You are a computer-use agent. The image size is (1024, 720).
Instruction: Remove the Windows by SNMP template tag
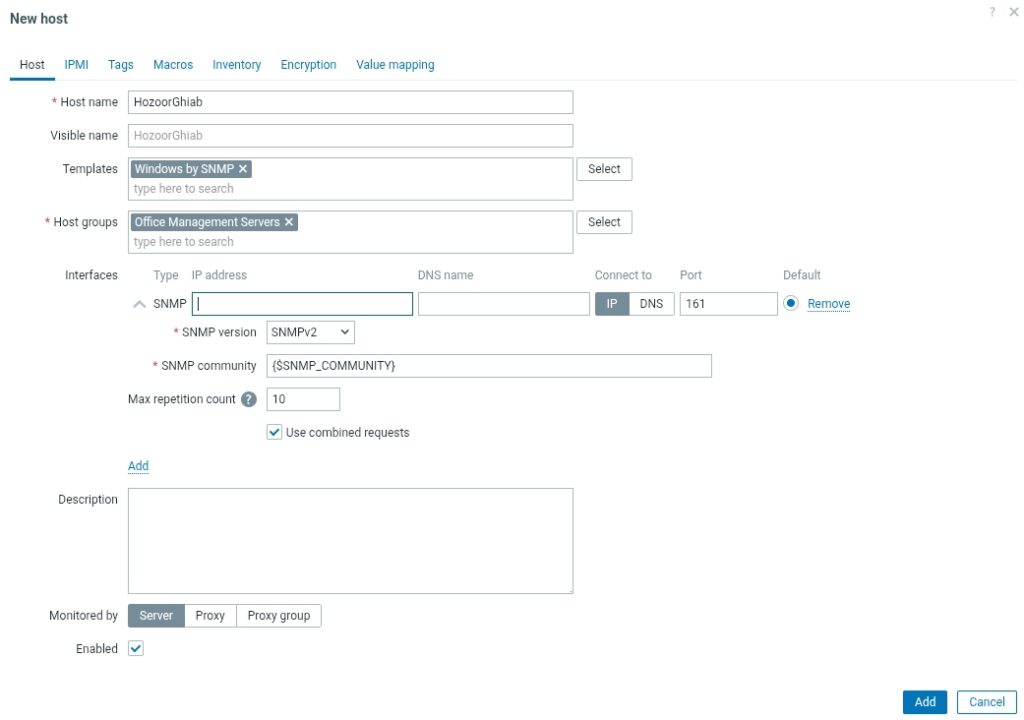point(243,169)
